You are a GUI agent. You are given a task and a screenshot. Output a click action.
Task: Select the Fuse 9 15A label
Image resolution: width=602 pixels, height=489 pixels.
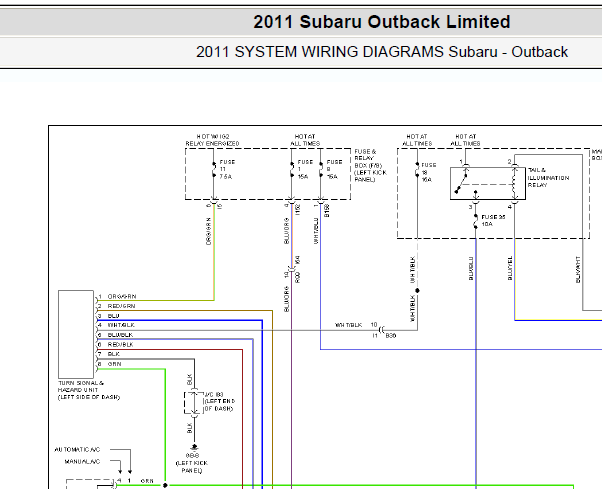coord(334,169)
